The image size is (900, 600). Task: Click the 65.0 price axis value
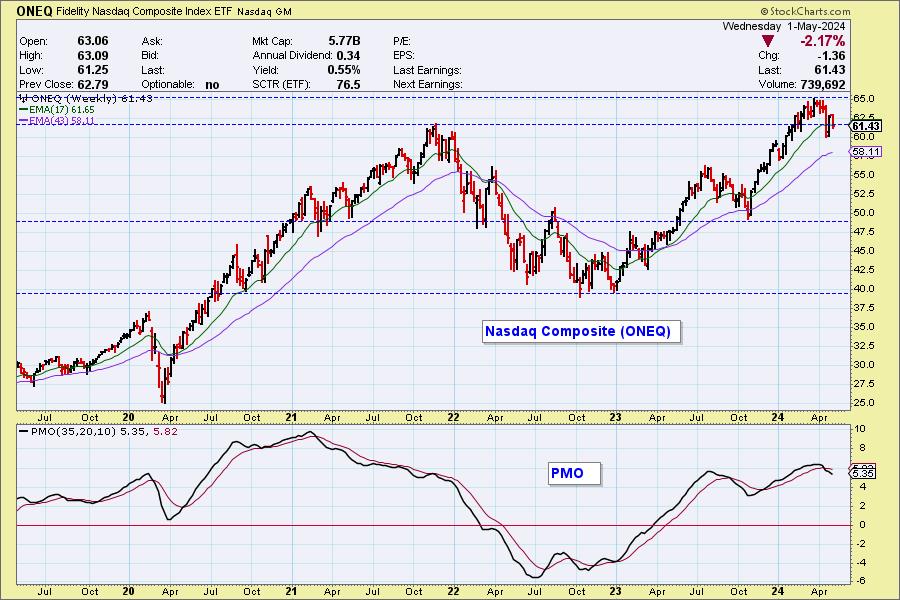coord(864,99)
